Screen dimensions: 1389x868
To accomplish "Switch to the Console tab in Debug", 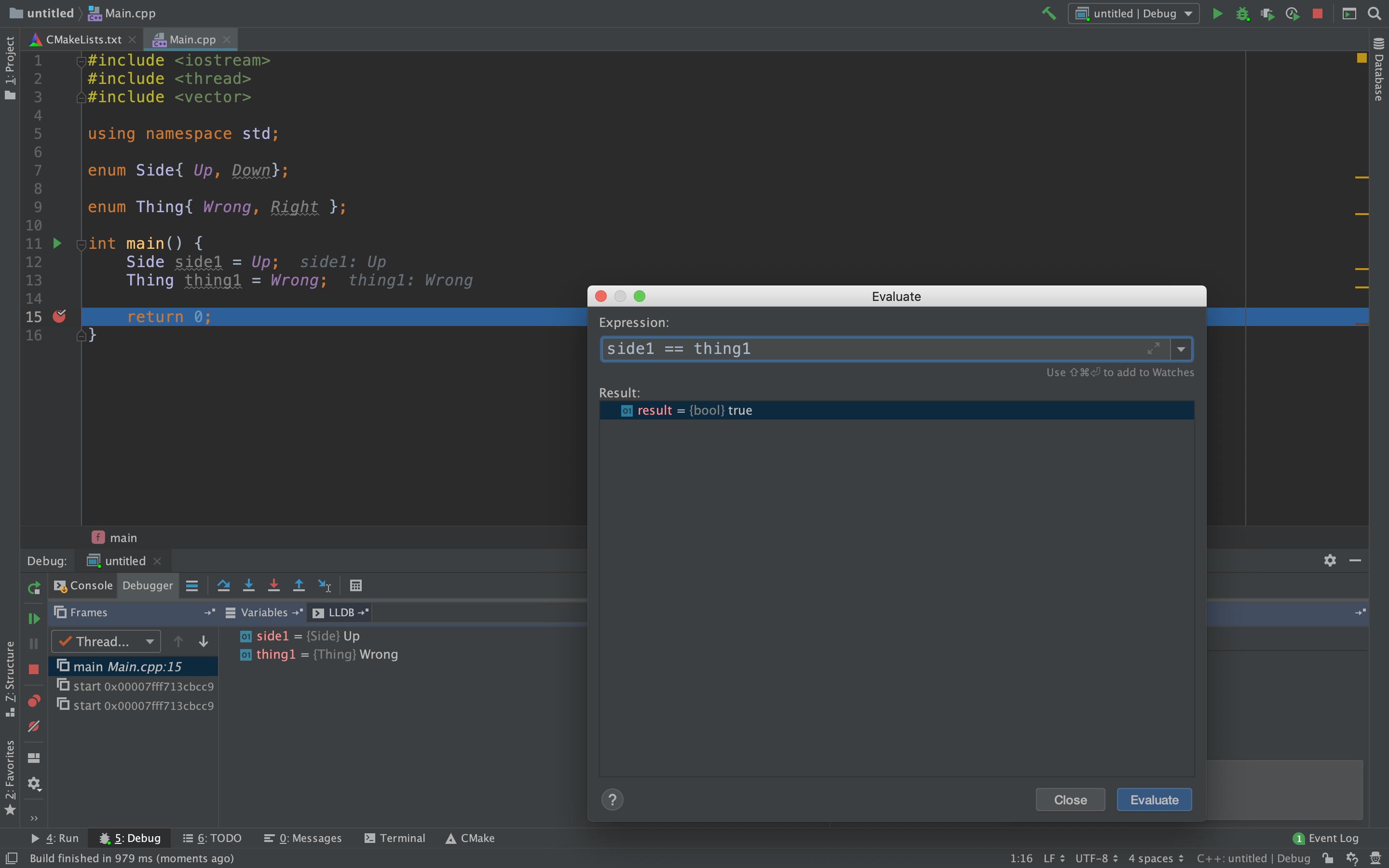I will coord(83,585).
